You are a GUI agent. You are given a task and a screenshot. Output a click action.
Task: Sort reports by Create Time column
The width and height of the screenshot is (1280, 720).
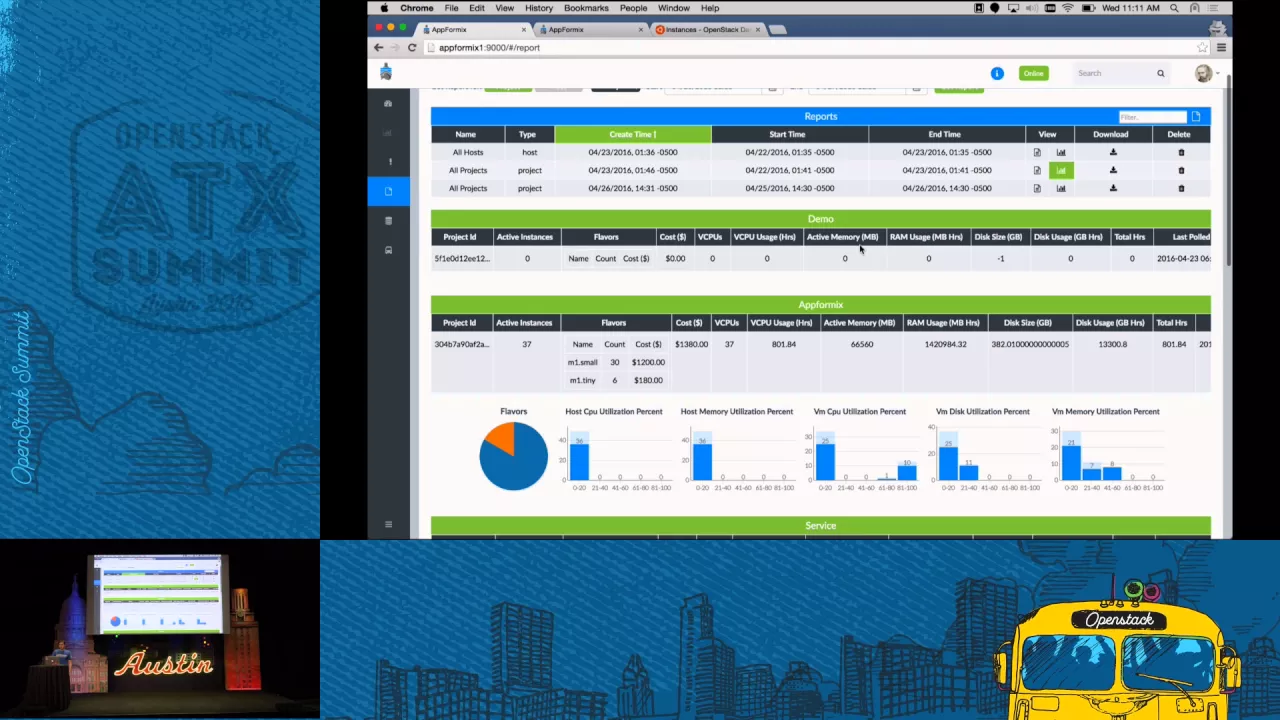coord(633,134)
